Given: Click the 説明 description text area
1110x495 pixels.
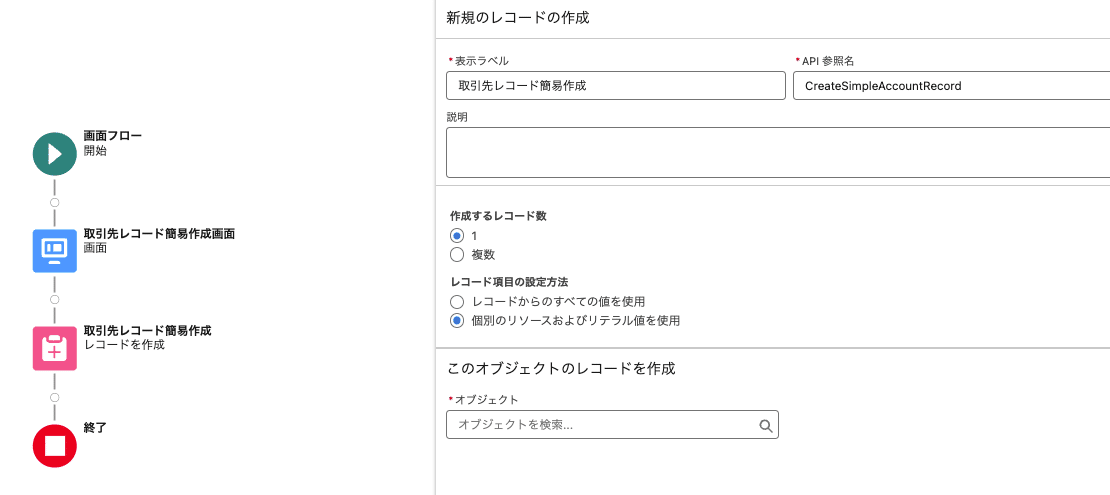Looking at the screenshot, I should pyautogui.click(x=778, y=152).
